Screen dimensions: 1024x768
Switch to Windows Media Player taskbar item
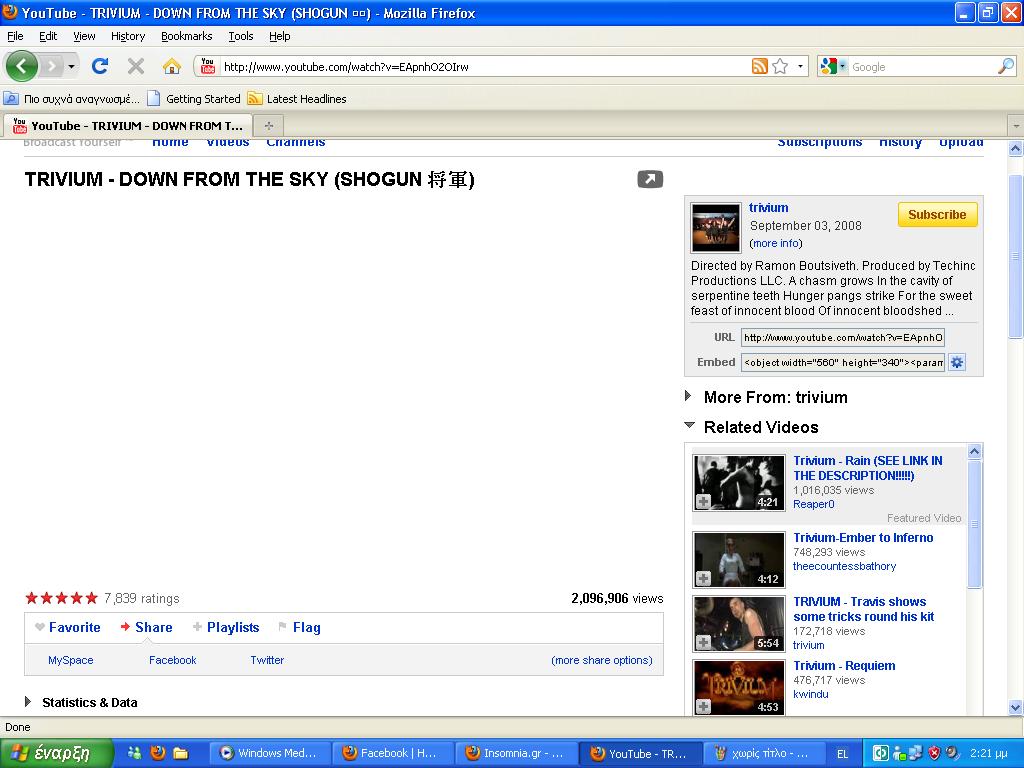[x=269, y=753]
